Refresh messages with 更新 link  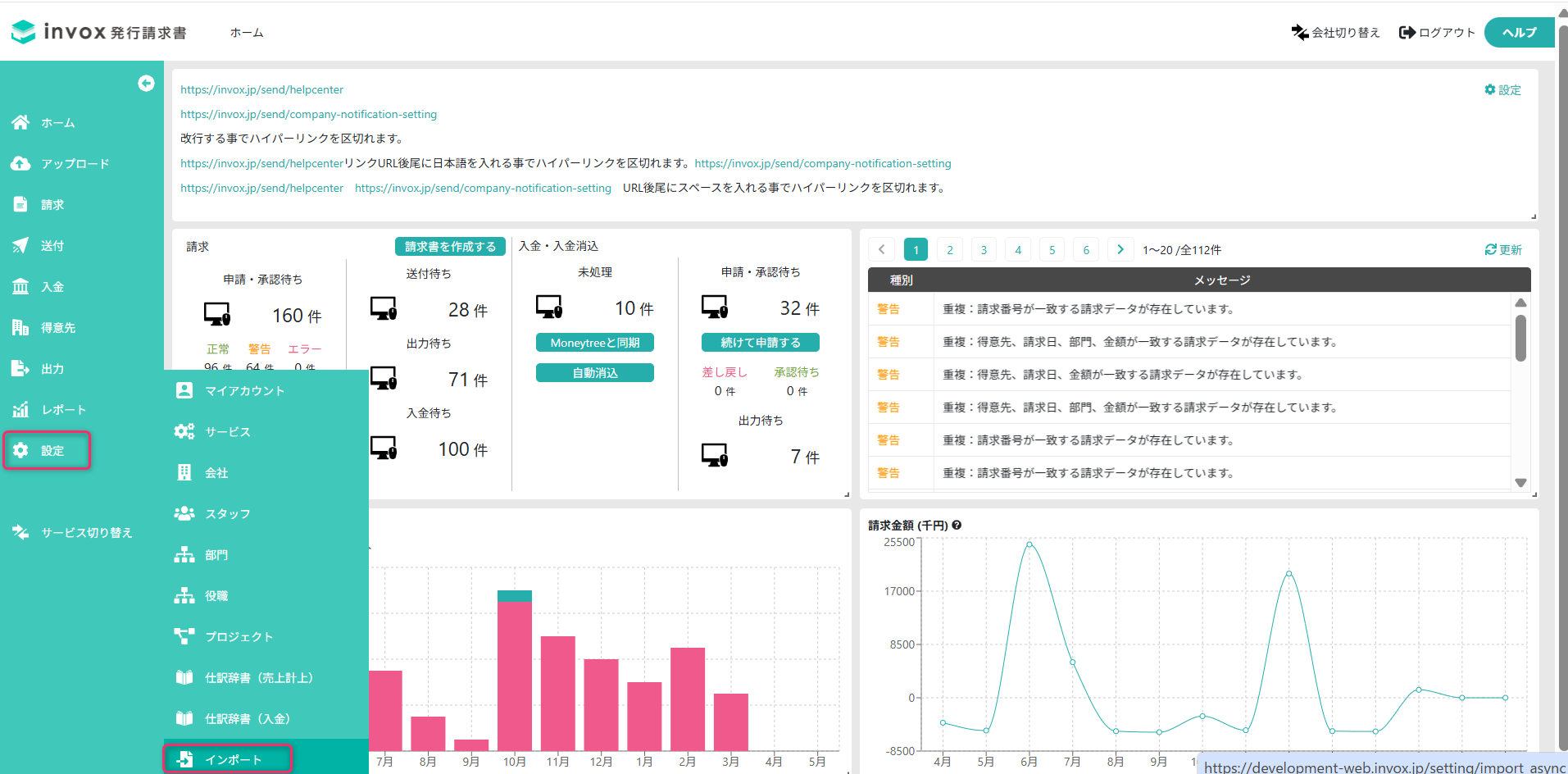click(1502, 249)
